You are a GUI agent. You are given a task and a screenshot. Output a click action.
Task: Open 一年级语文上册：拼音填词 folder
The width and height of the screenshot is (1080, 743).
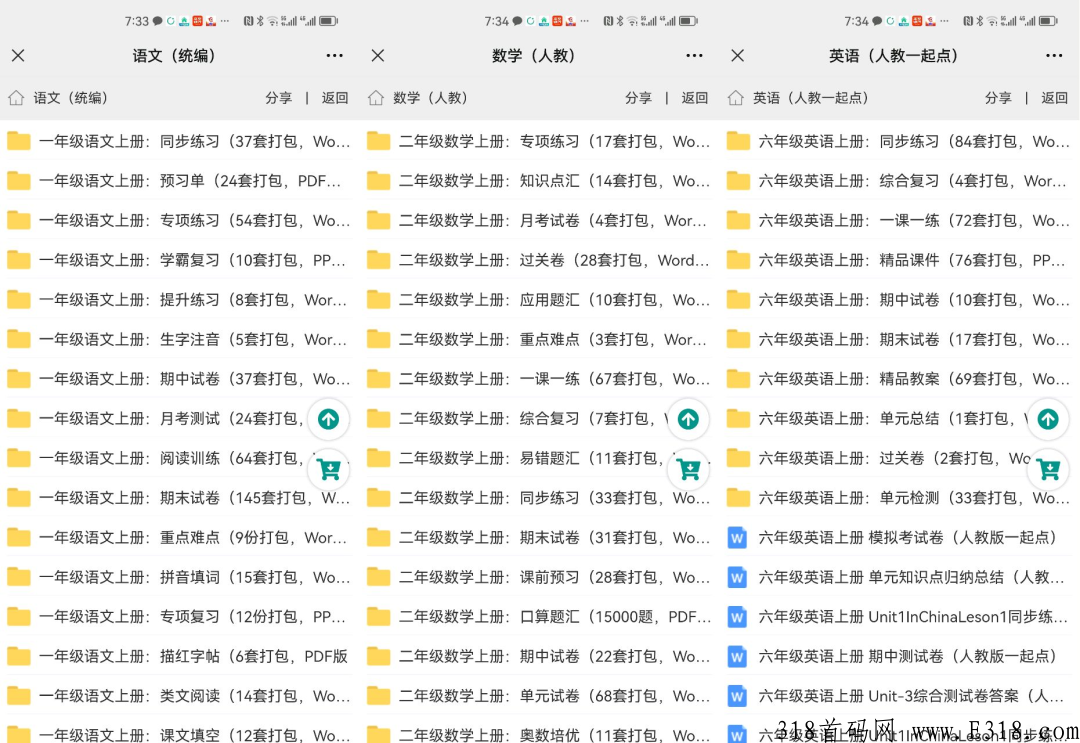[x=180, y=577]
